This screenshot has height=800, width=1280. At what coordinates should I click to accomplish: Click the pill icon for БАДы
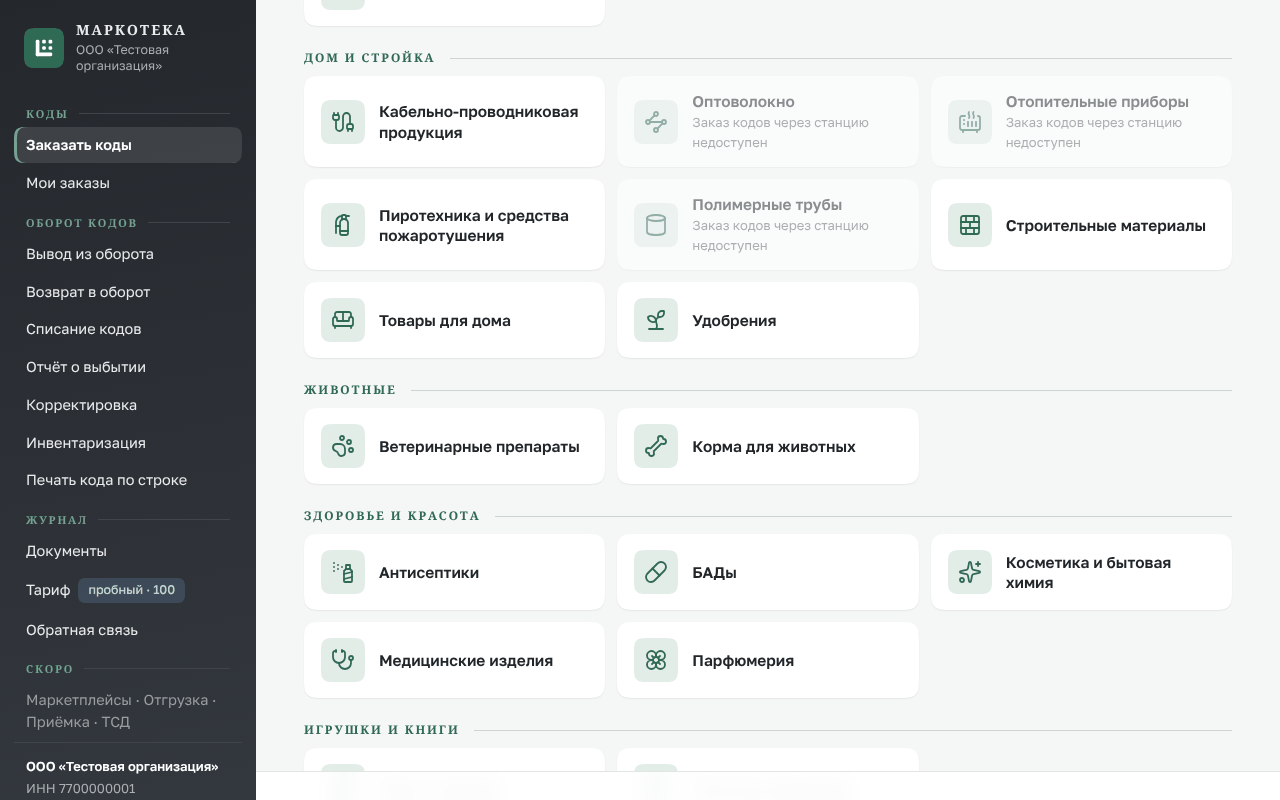(x=656, y=572)
